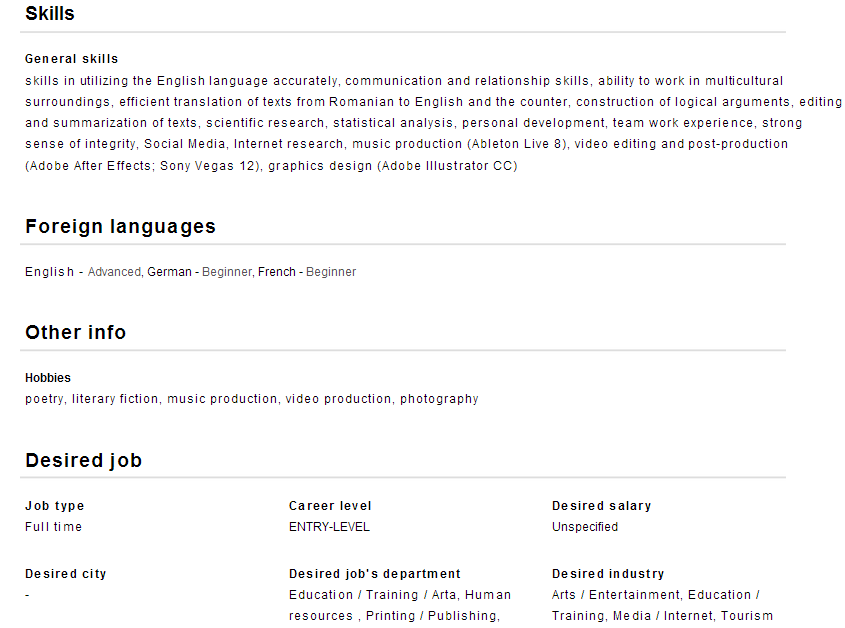Click the Desired city label
Screen dimensions: 845x628
point(66,574)
